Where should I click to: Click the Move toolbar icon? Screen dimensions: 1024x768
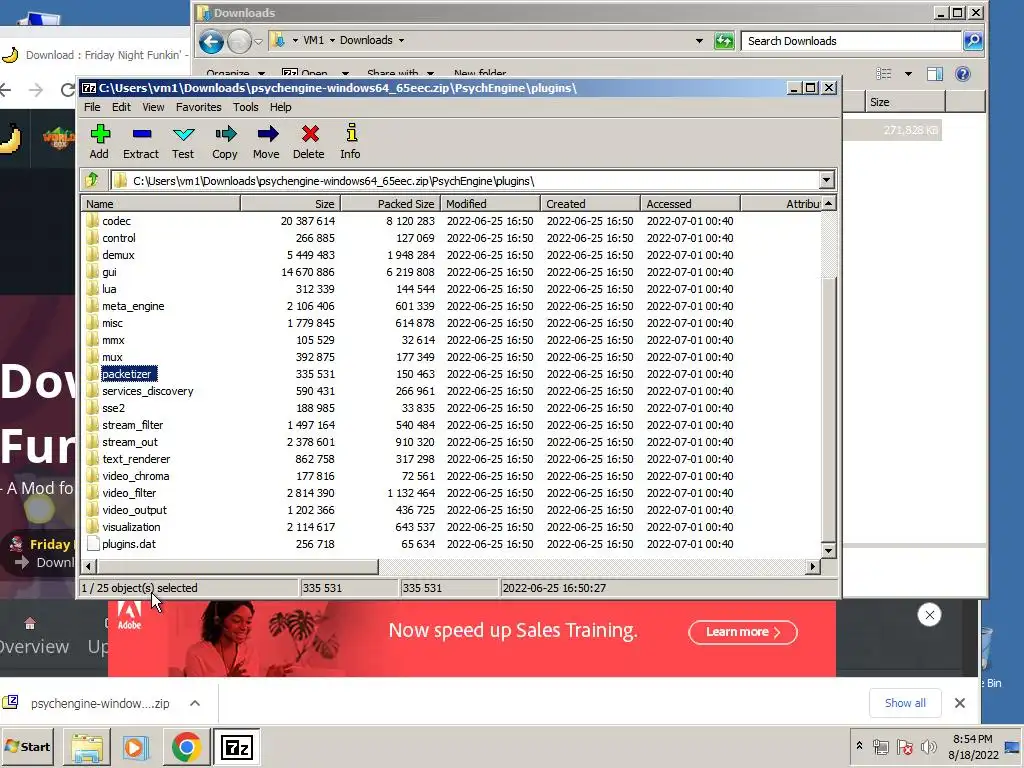point(267,135)
